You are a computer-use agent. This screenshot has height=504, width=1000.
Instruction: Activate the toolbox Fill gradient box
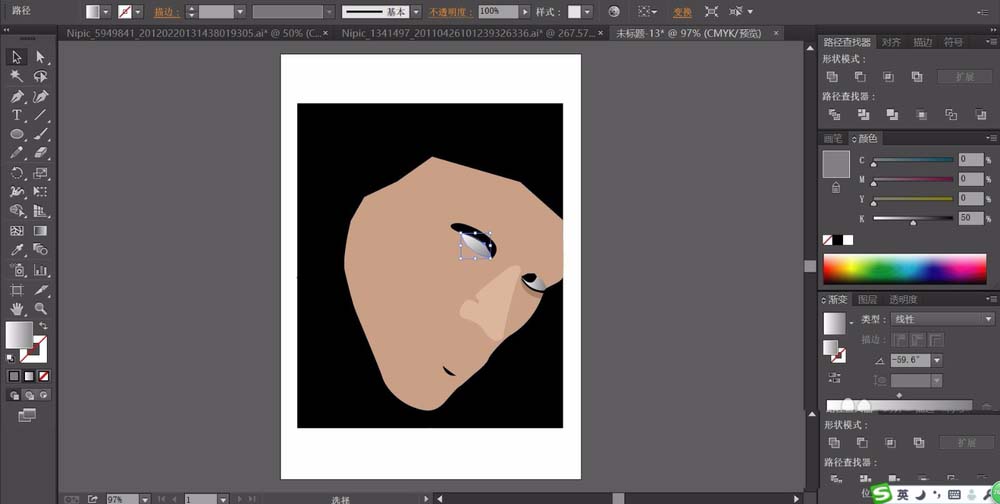click(19, 335)
